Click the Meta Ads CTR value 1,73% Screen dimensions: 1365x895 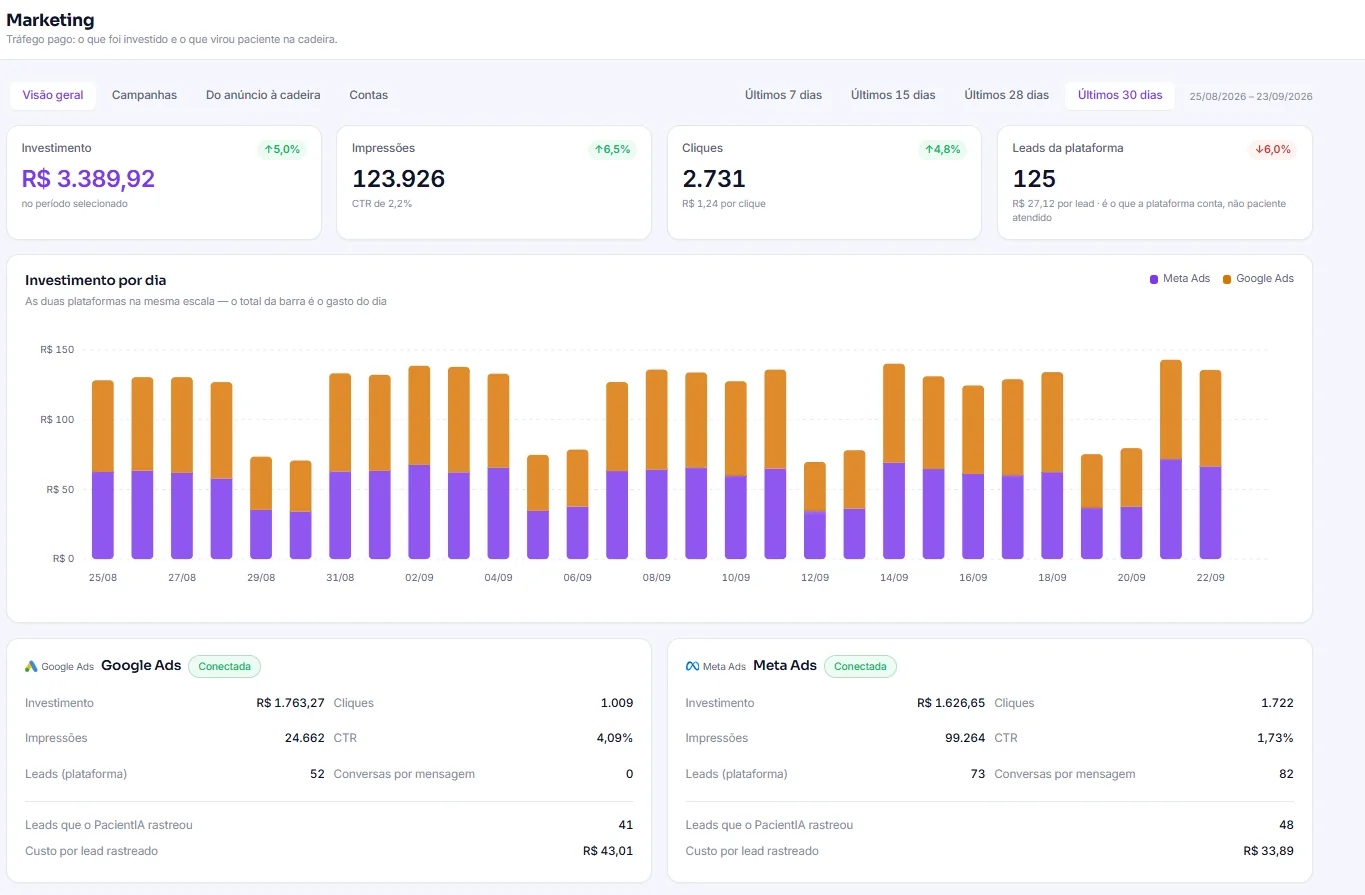(x=1275, y=738)
